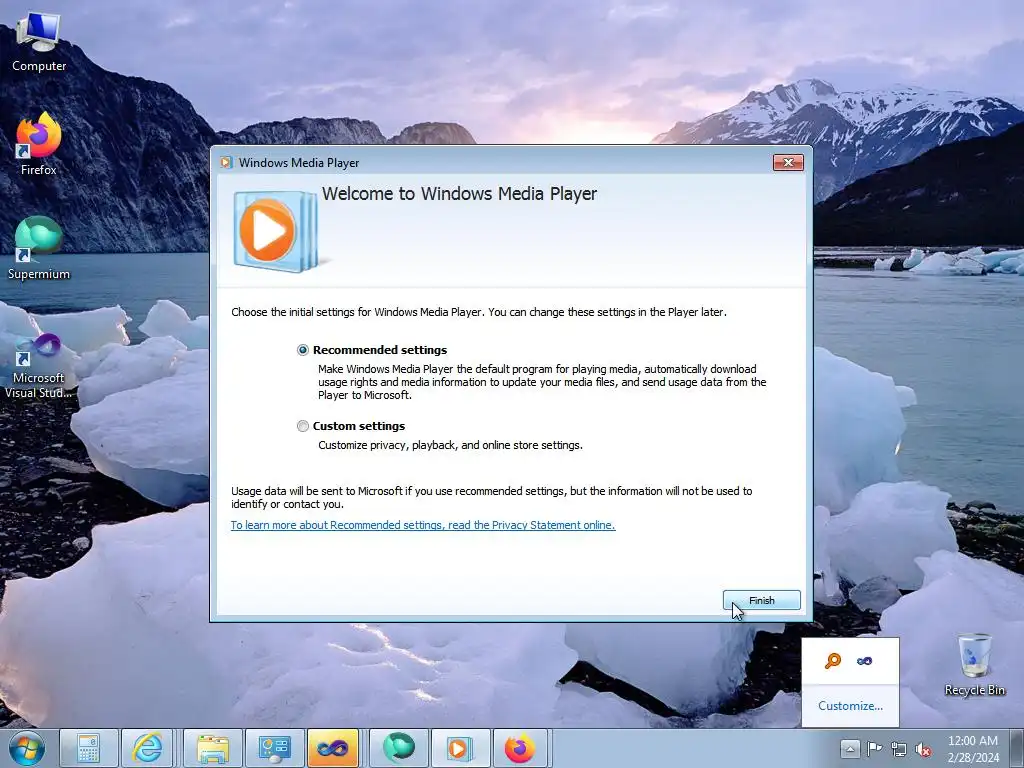
Task: Click the "Customize privacy, playback, and online store settings." text
Action: click(450, 445)
